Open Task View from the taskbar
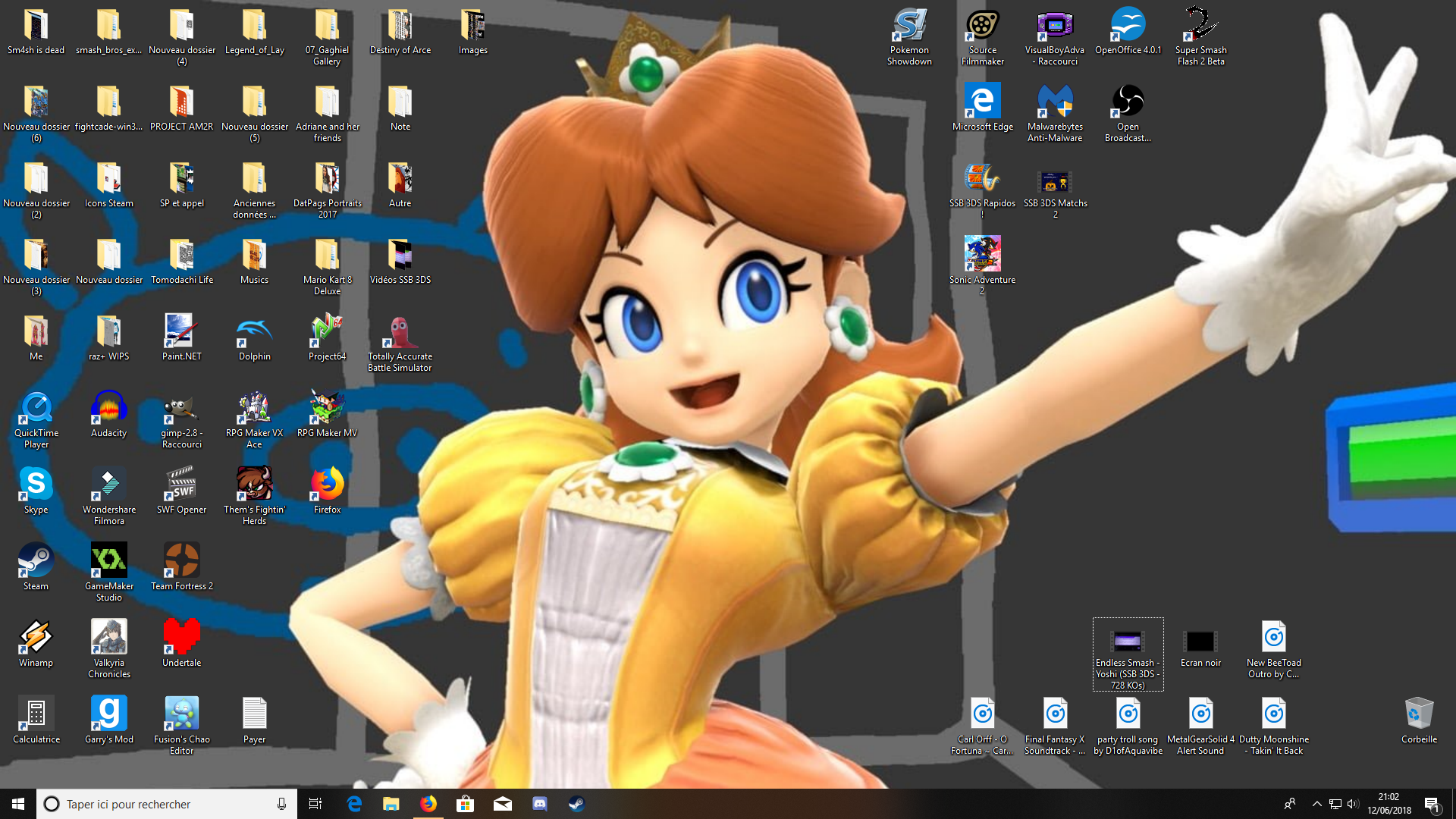The image size is (1456, 819). point(315,804)
